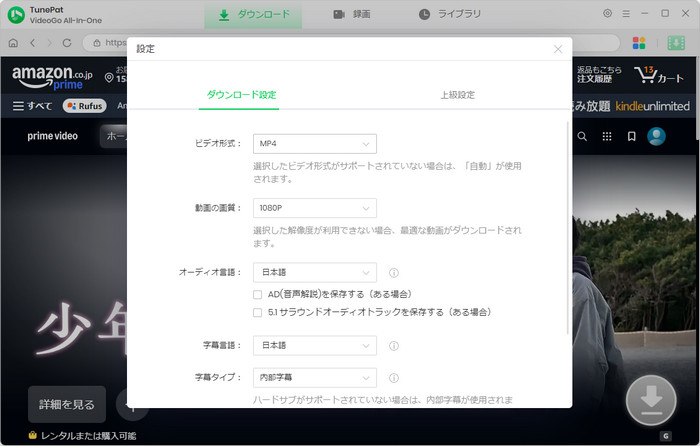Click the Rufus assistant button

84,106
